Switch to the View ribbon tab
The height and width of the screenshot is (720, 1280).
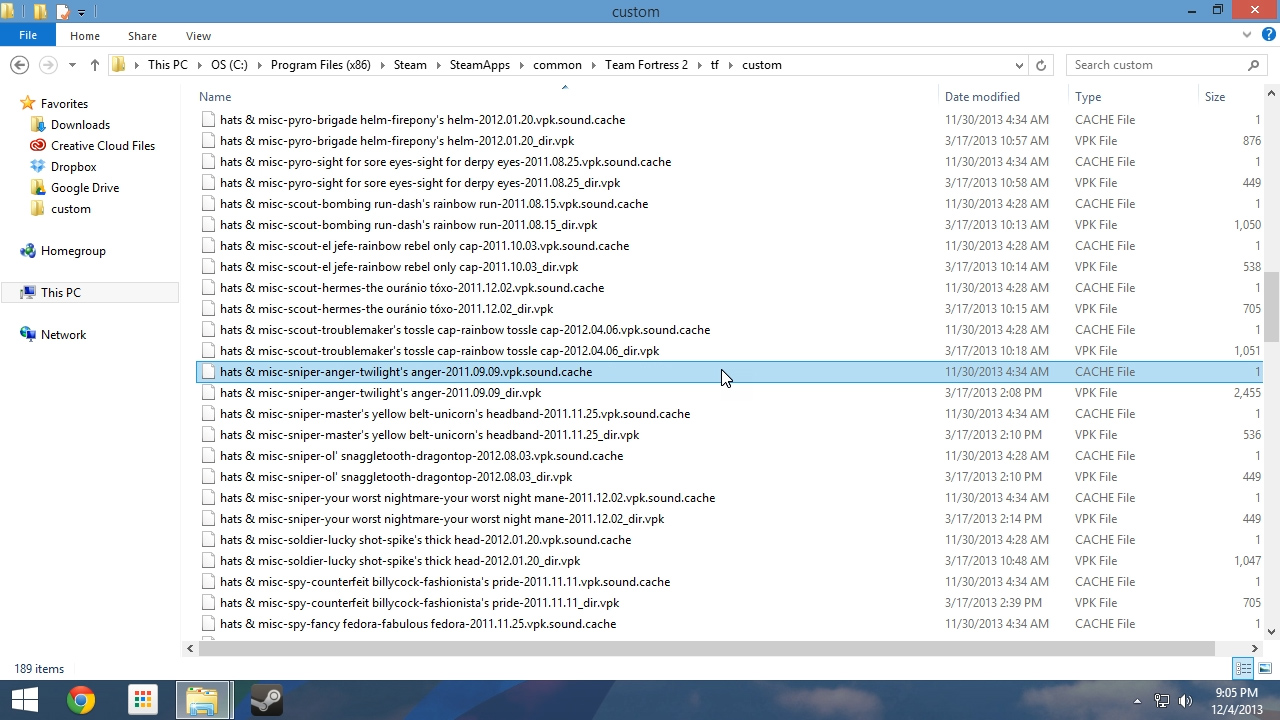pyautogui.click(x=198, y=36)
